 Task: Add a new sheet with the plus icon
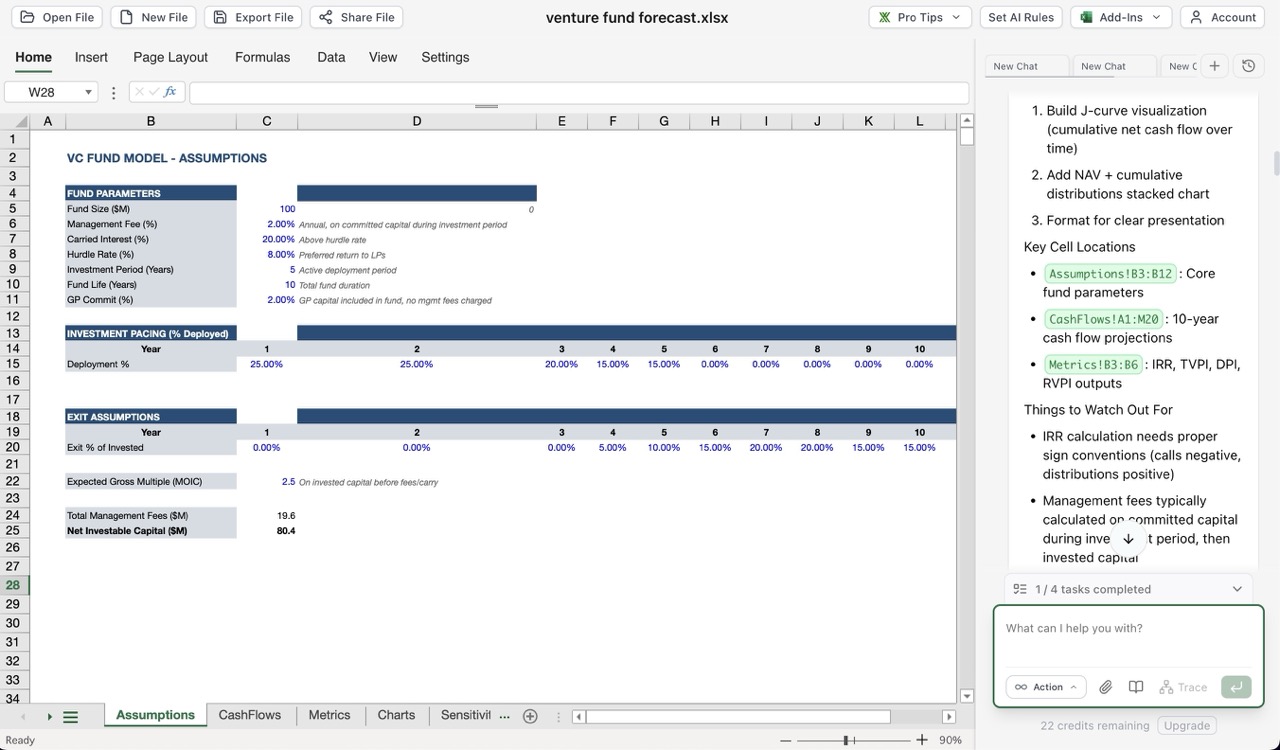click(x=530, y=715)
